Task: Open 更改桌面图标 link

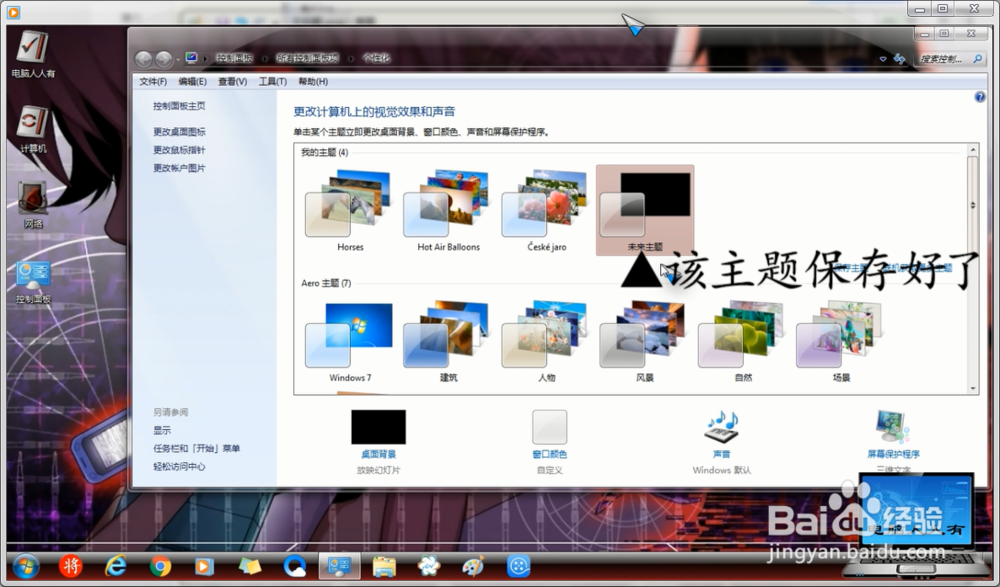Action: click(x=179, y=132)
